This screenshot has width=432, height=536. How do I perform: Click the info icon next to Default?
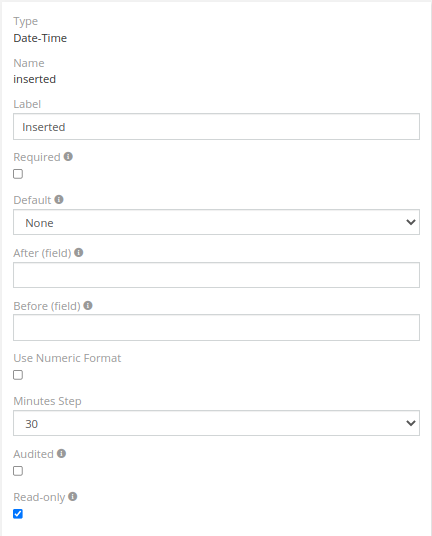click(59, 199)
